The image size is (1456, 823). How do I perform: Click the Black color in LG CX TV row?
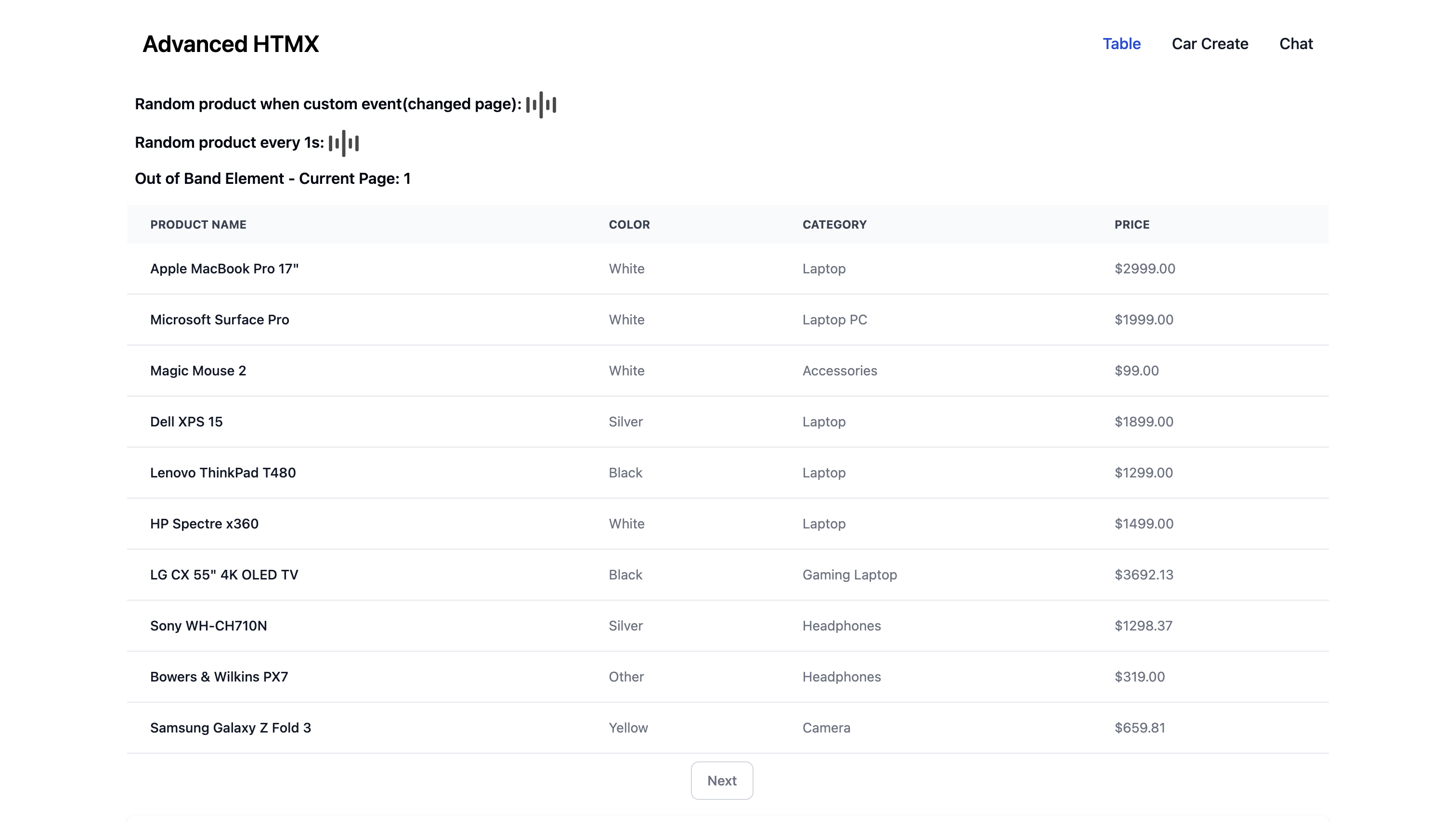coord(625,574)
